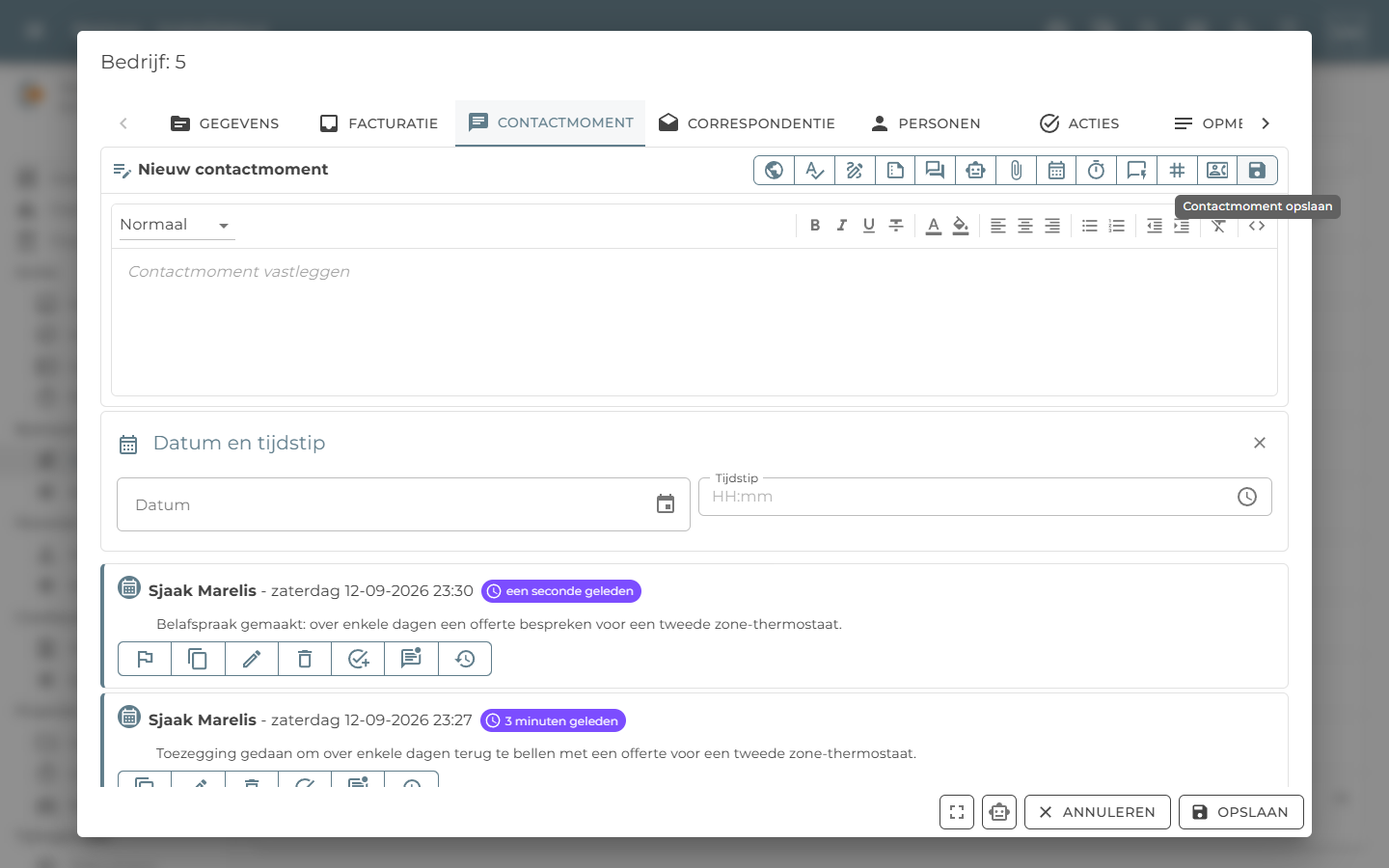Open the double speech bubble icon
The height and width of the screenshot is (868, 1389).
pos(935,171)
